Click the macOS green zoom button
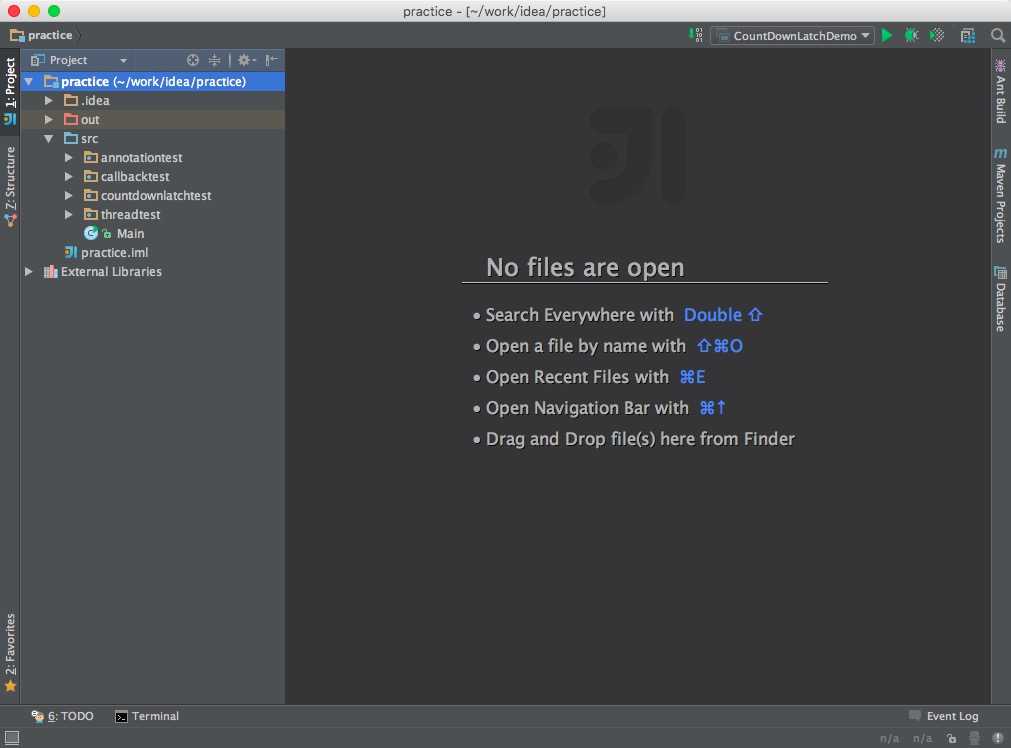This screenshot has width=1011, height=748. click(x=54, y=11)
